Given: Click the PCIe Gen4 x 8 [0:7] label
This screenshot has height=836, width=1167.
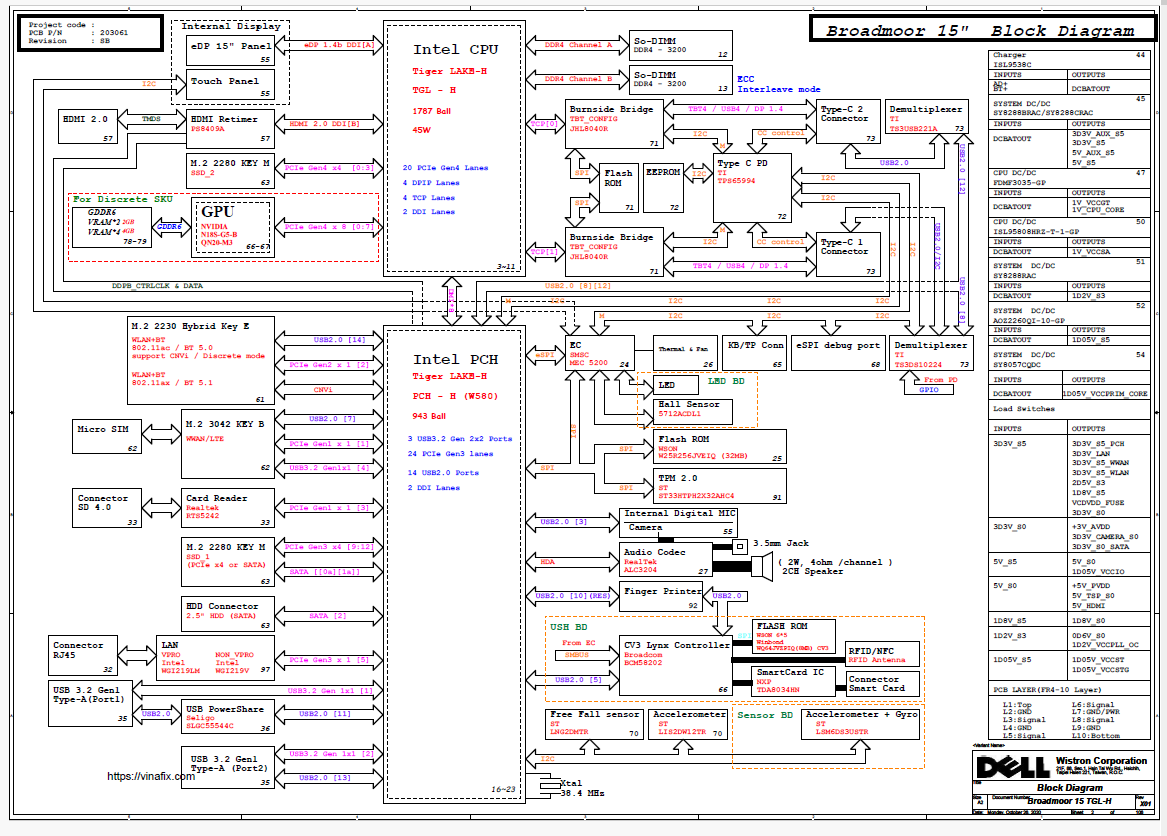Looking at the screenshot, I should coord(329,227).
